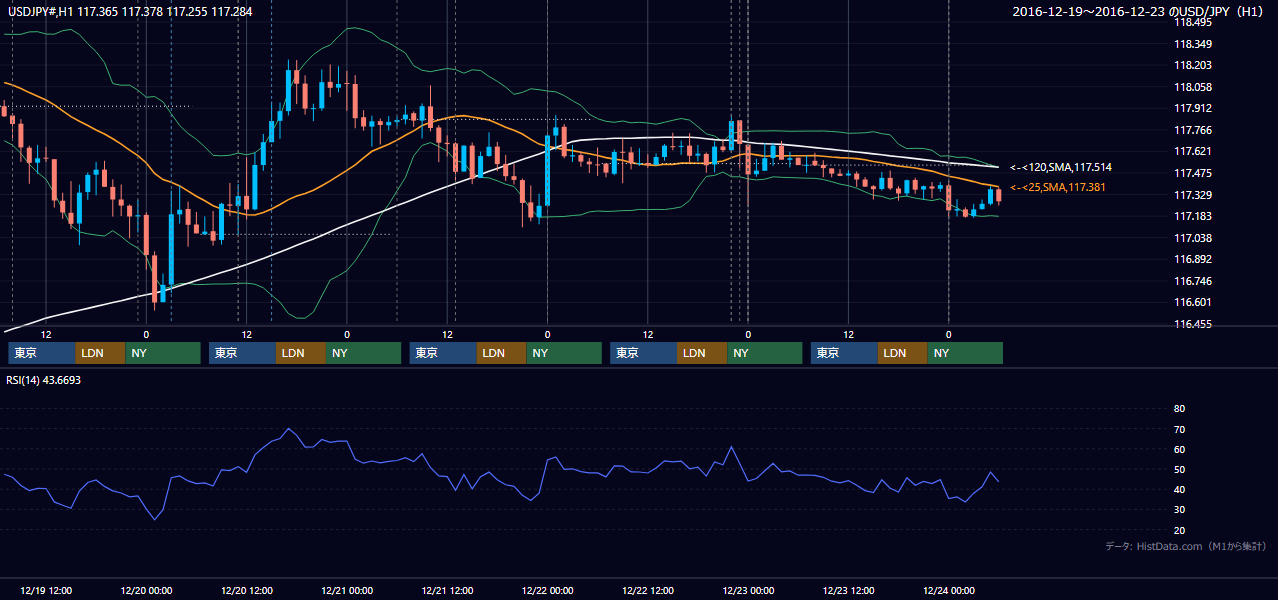
Task: Select the 117.621 price axis label
Action: coord(1193,151)
